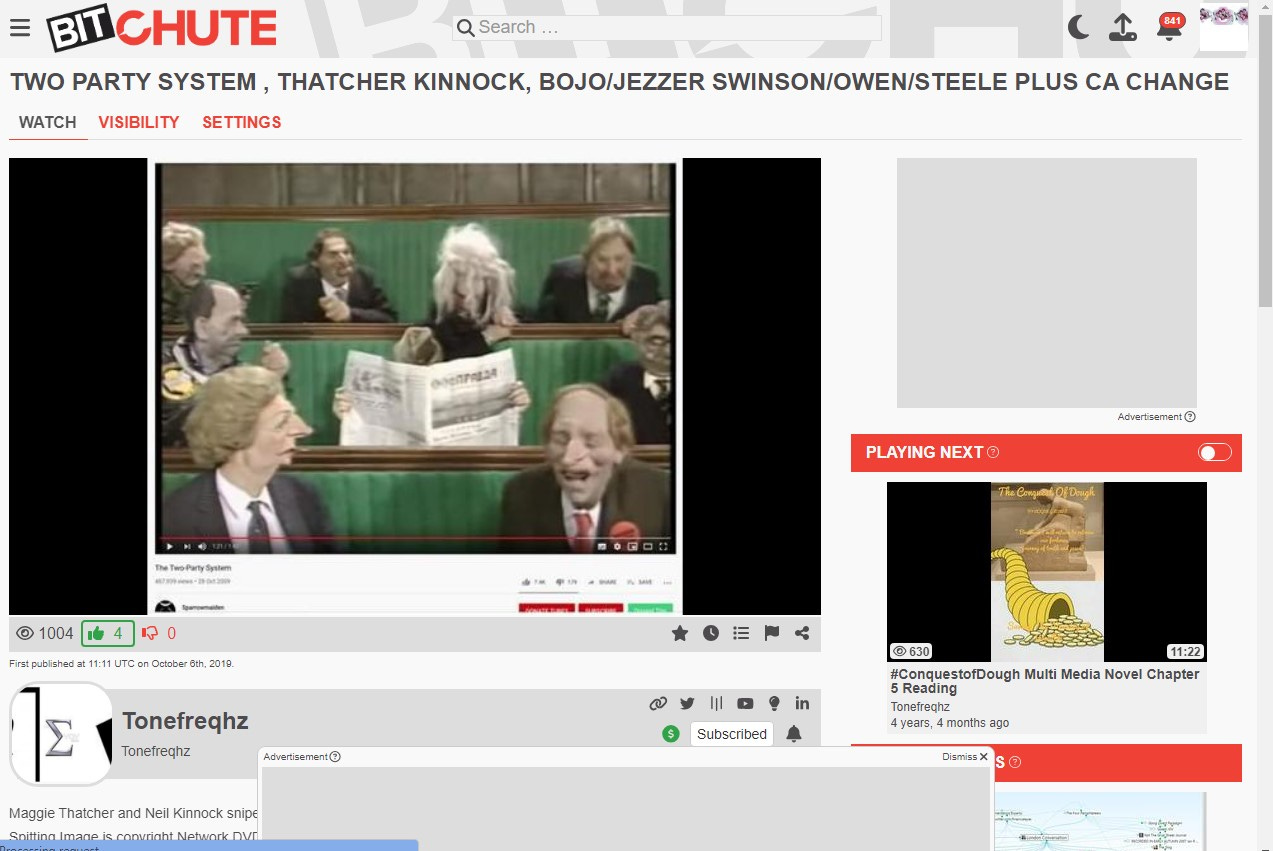Switch to the WATCH tab
Viewport: 1273px width, 851px height.
tap(48, 123)
